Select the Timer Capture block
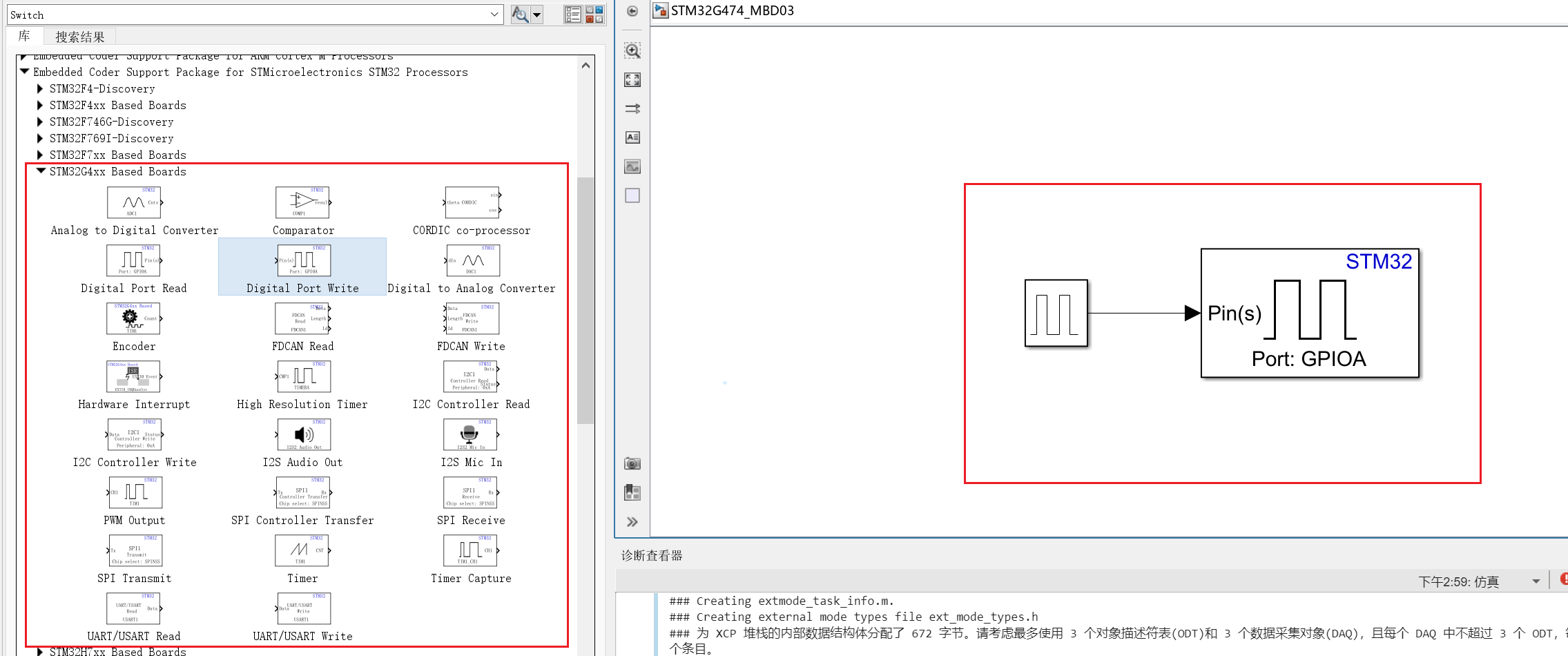 click(472, 550)
